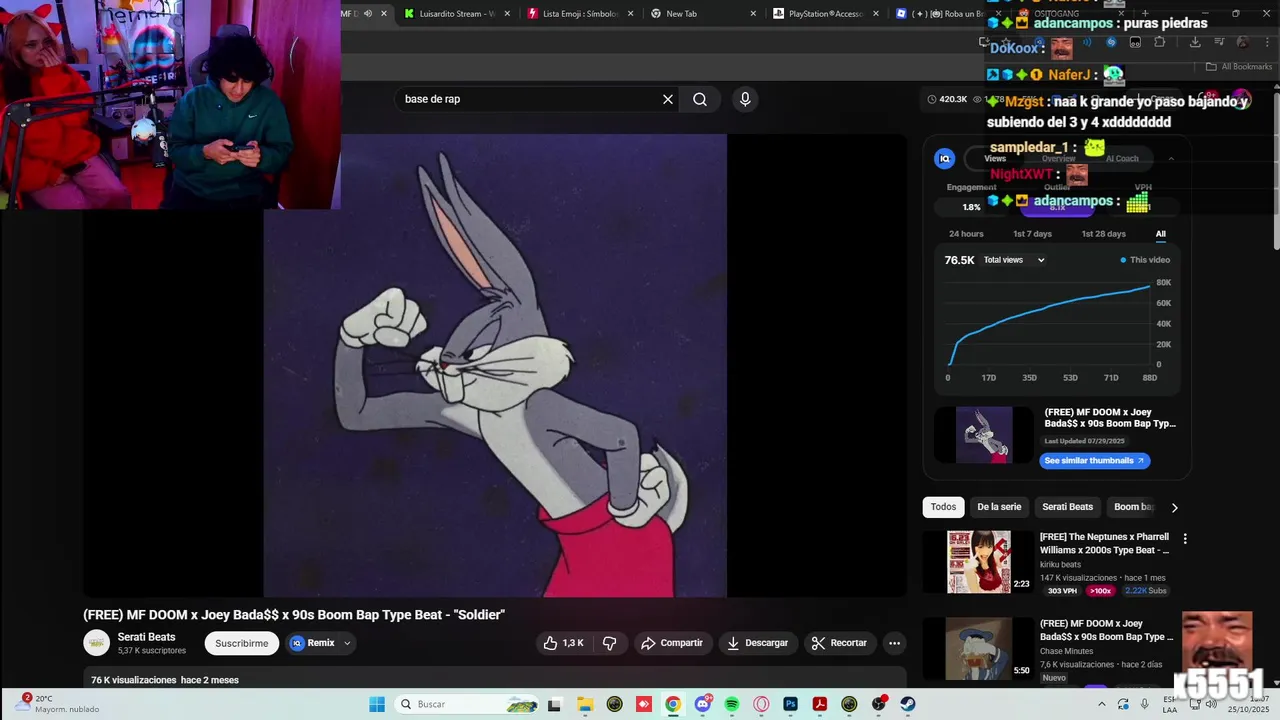Click the tray microphone icon
The image size is (1280, 720).
pos(1145,704)
